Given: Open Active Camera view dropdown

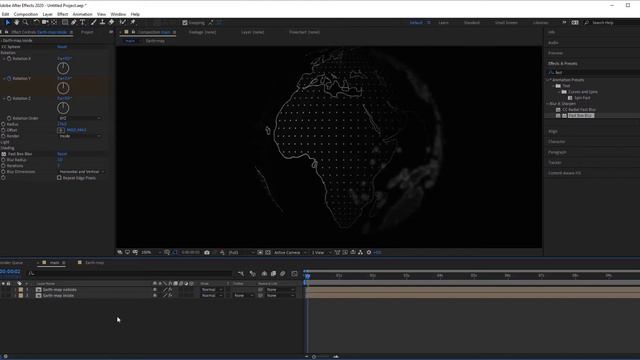Looking at the screenshot, I should pos(290,253).
